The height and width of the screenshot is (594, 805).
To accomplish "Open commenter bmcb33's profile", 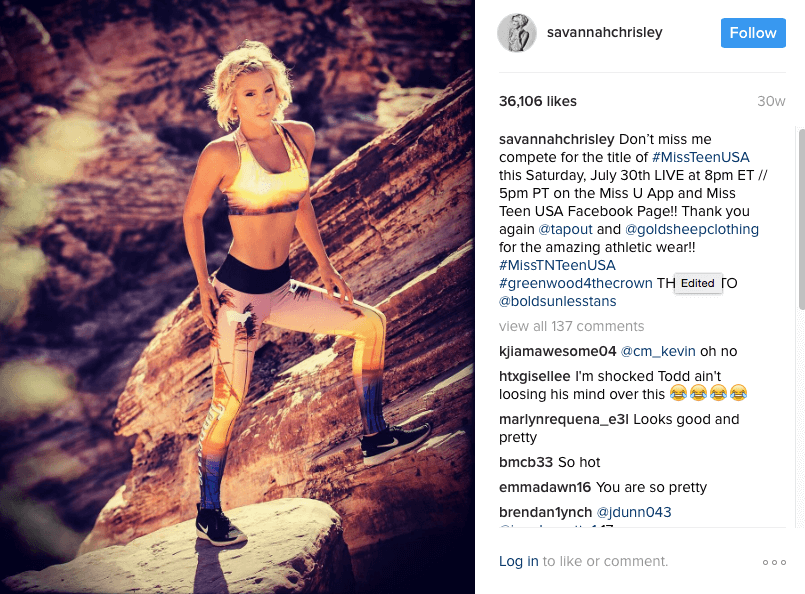I will [526, 463].
